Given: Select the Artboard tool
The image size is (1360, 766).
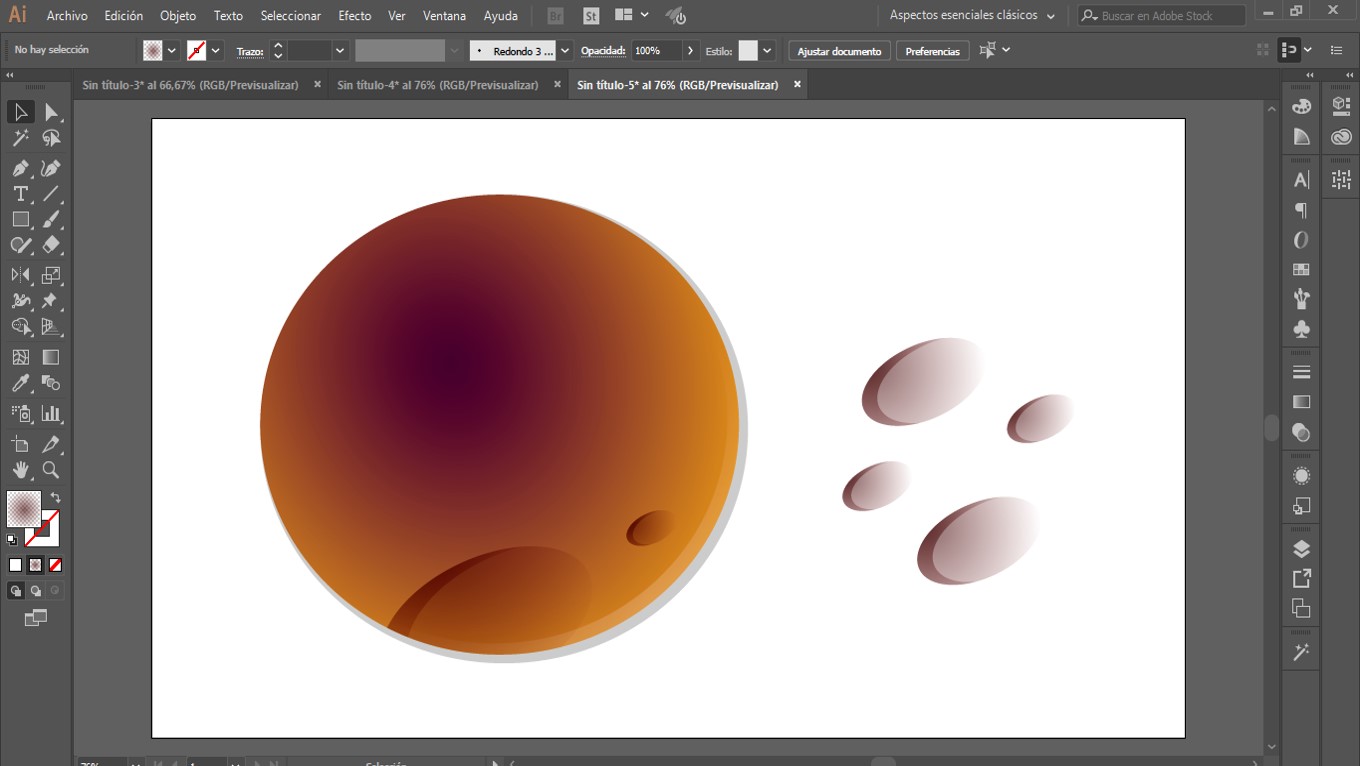Looking at the screenshot, I should 21,444.
